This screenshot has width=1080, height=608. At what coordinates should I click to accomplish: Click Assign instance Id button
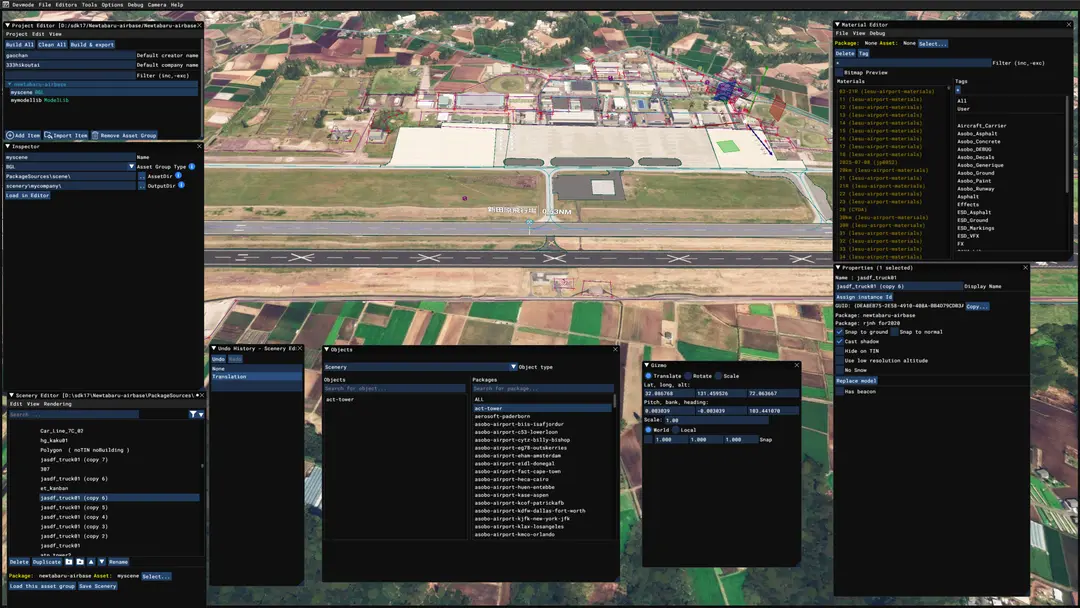(x=864, y=297)
